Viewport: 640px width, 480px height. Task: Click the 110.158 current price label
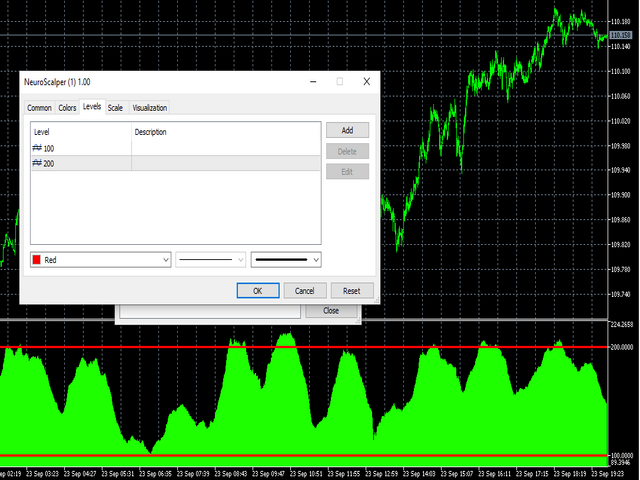coord(621,35)
